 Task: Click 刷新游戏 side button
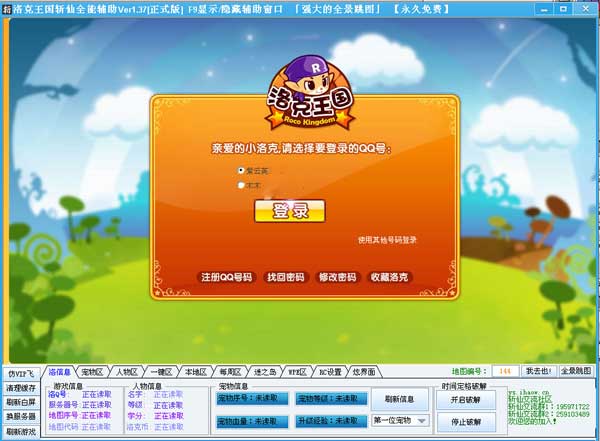pyautogui.click(x=21, y=431)
